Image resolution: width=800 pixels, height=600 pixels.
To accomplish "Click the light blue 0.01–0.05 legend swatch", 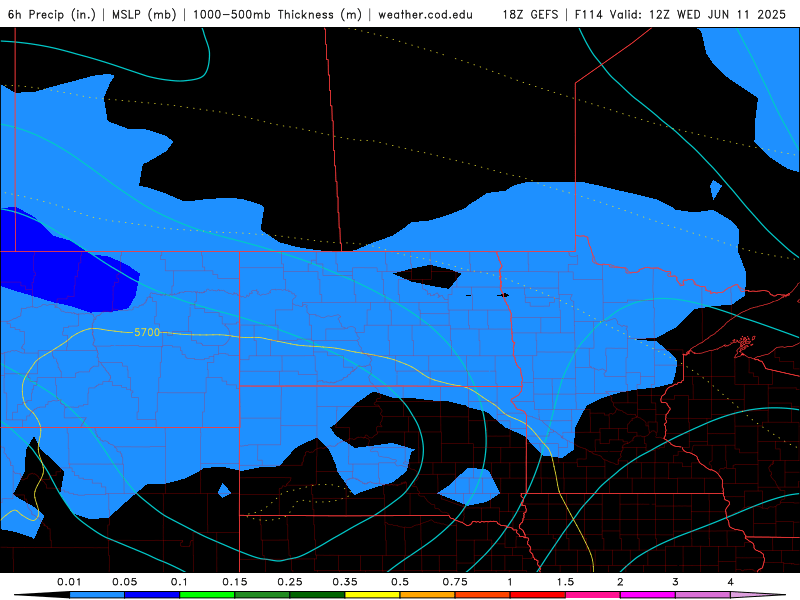I will [97, 595].
